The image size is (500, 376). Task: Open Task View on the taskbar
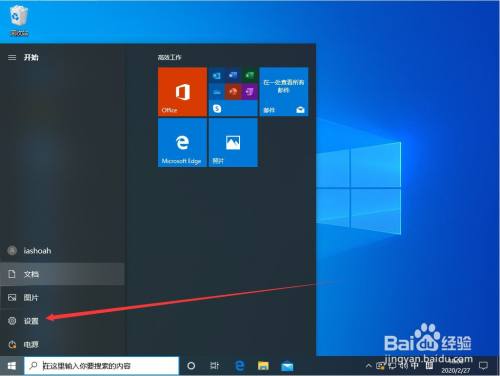coord(215,366)
